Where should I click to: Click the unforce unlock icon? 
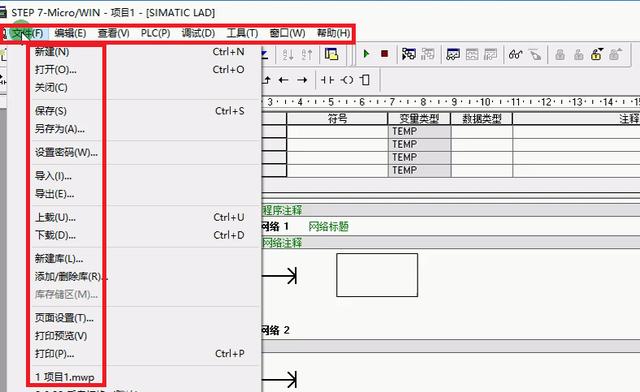578,54
